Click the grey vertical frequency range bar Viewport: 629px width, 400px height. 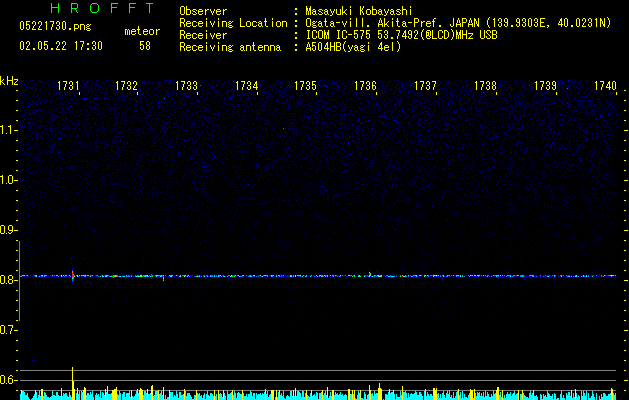(19, 280)
